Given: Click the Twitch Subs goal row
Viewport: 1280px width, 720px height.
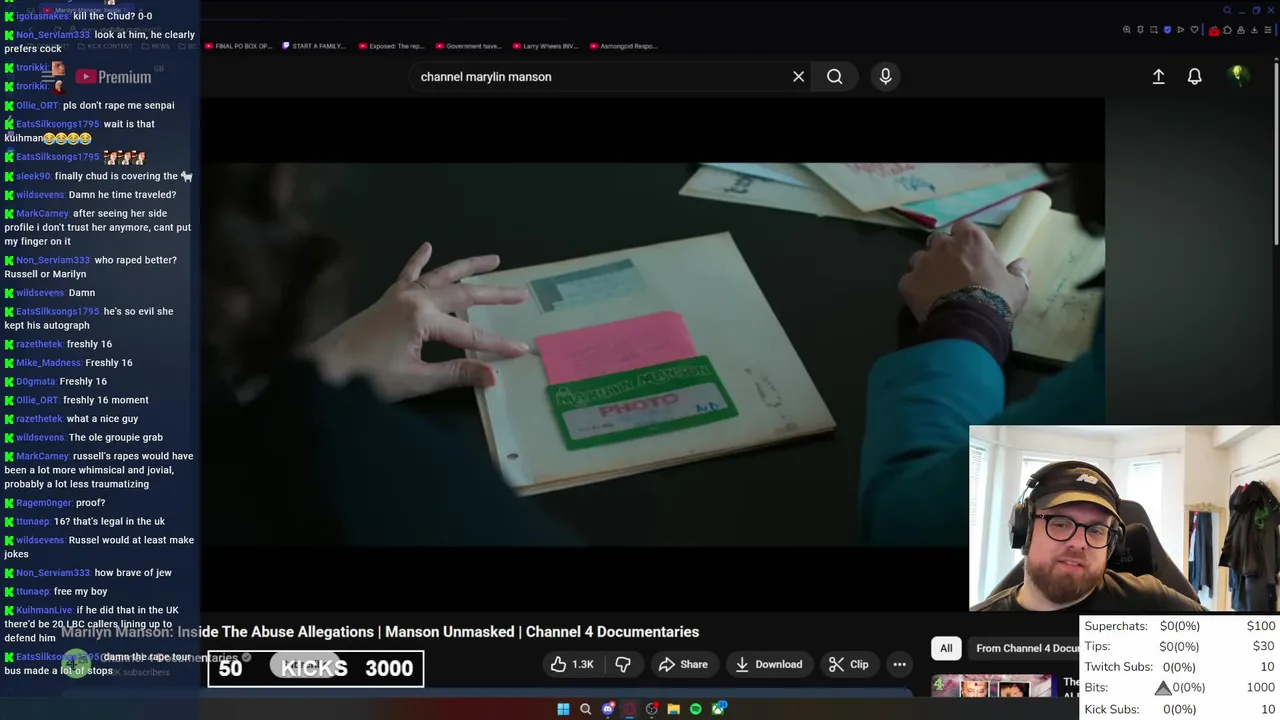Looking at the screenshot, I should [x=1180, y=667].
